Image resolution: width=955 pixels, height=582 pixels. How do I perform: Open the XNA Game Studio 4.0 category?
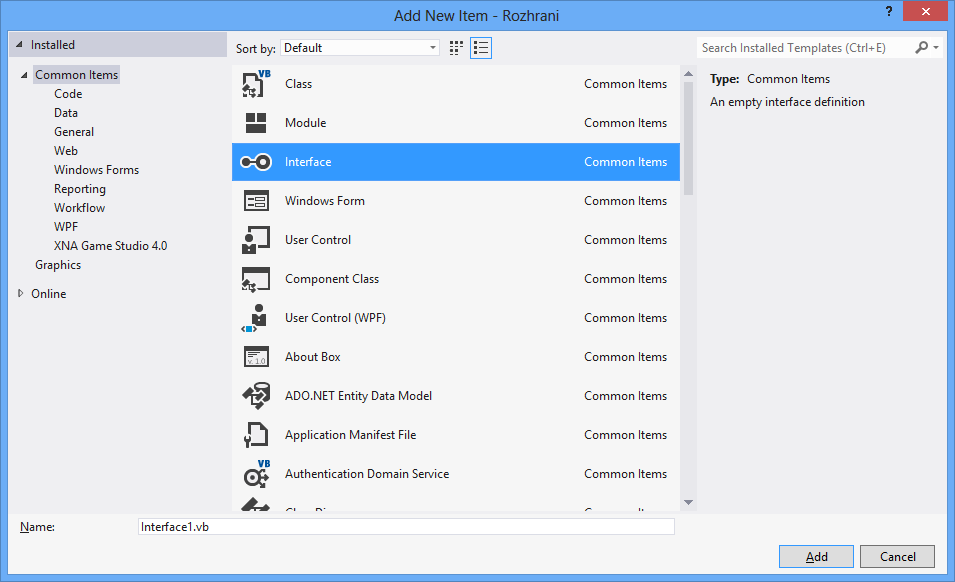pyautogui.click(x=110, y=246)
